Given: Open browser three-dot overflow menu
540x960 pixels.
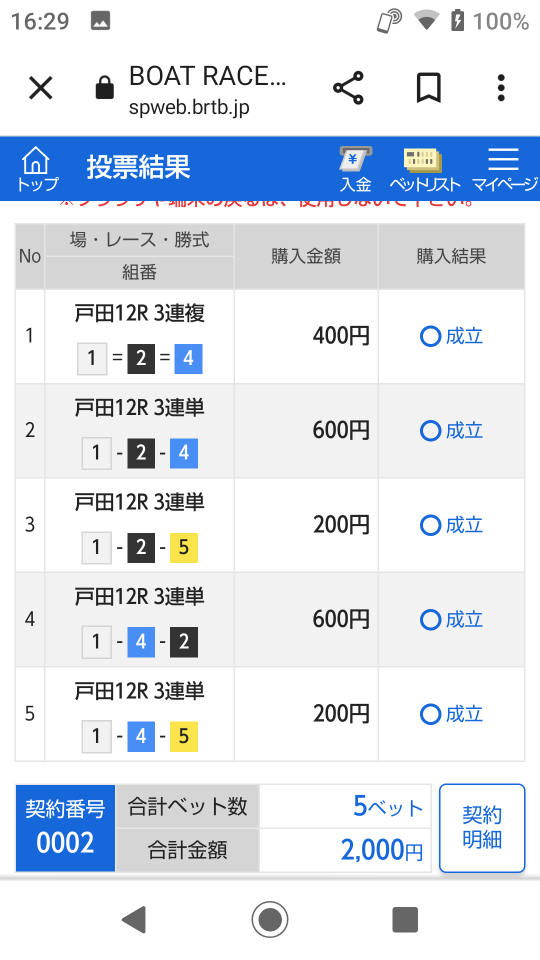Looking at the screenshot, I should point(501,88).
